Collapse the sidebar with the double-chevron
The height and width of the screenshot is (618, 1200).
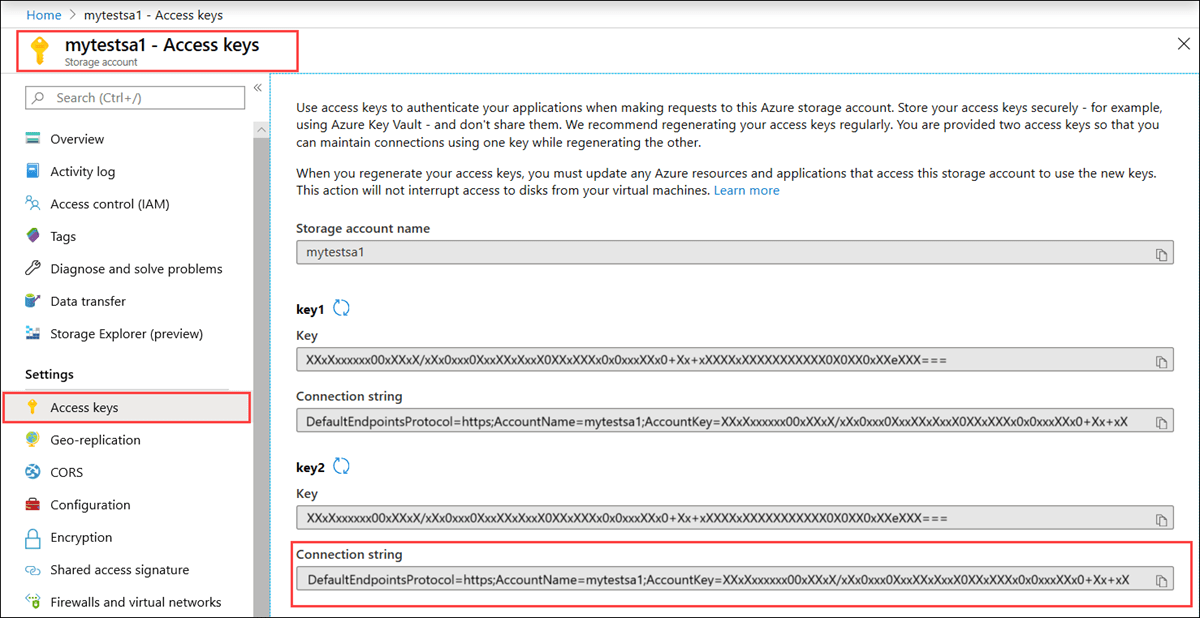(x=257, y=87)
